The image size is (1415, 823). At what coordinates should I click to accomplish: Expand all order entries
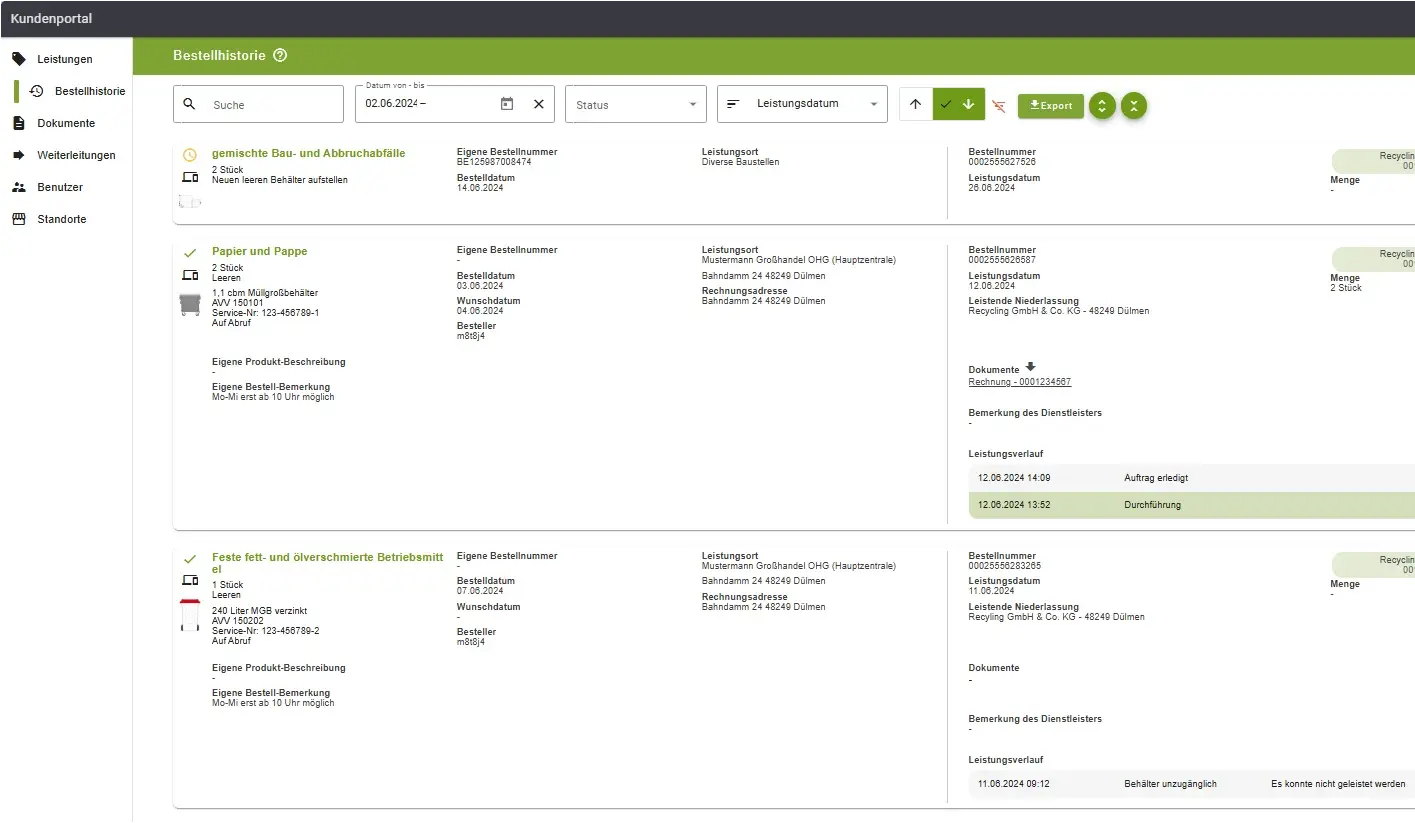(x=1102, y=106)
